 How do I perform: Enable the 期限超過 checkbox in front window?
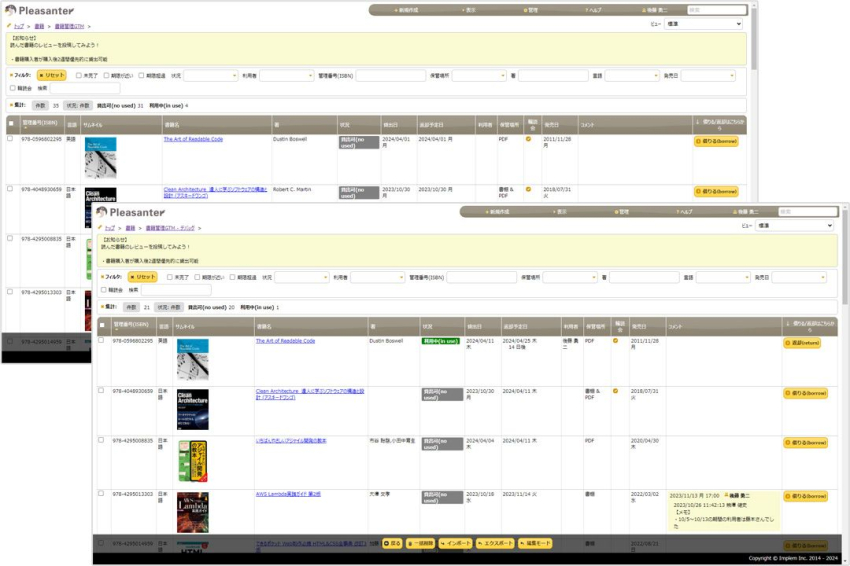(x=233, y=277)
